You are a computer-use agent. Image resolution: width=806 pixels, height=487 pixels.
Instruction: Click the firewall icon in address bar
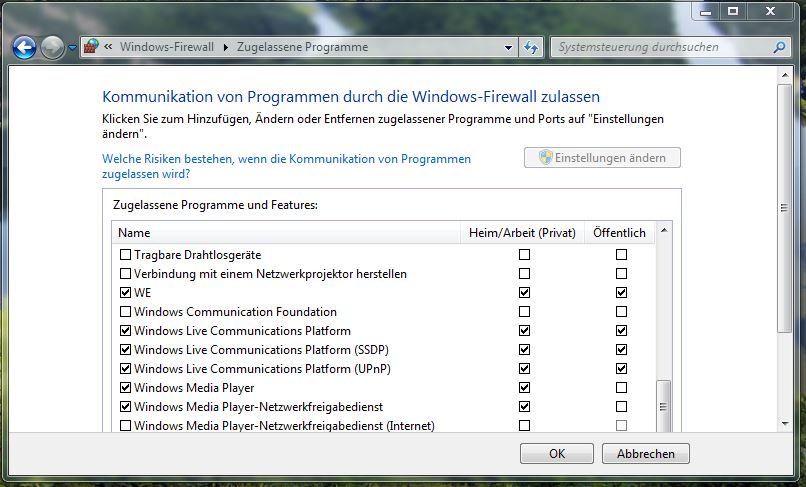91,47
